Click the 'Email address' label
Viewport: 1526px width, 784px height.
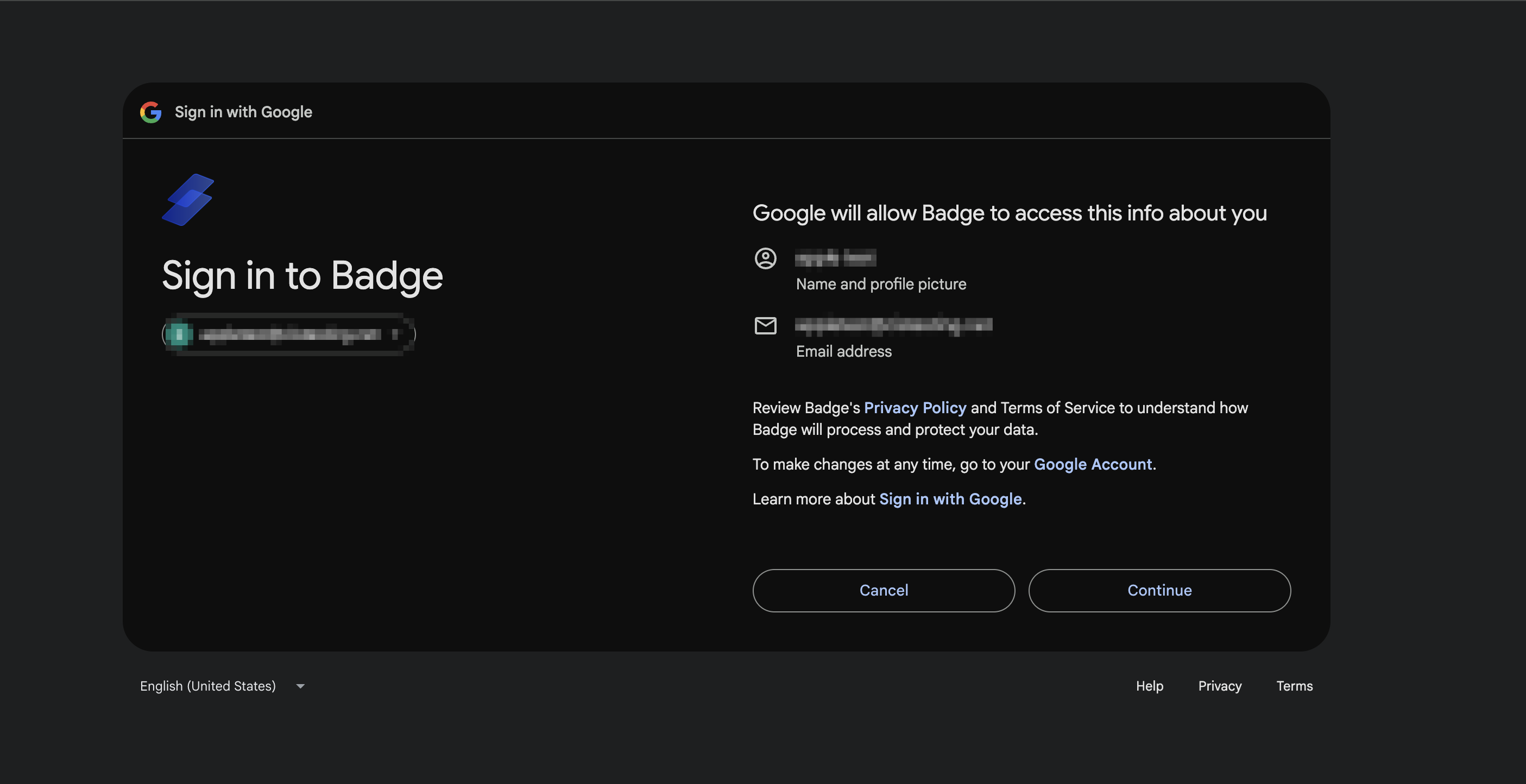[x=843, y=351]
